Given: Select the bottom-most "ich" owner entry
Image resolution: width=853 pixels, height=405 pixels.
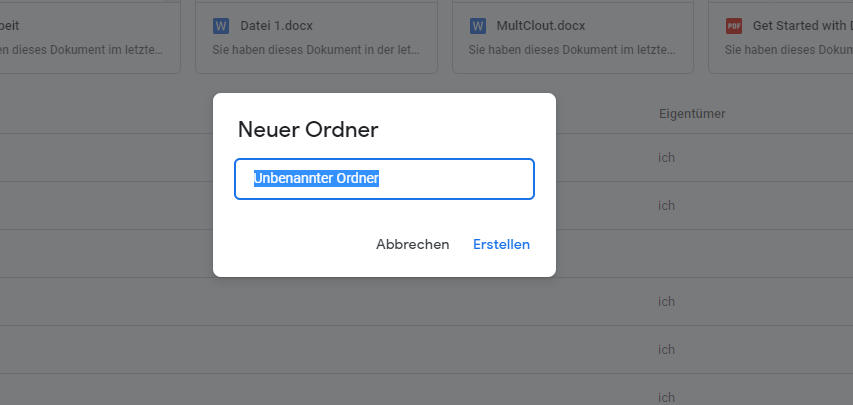Looking at the screenshot, I should click(x=667, y=396).
